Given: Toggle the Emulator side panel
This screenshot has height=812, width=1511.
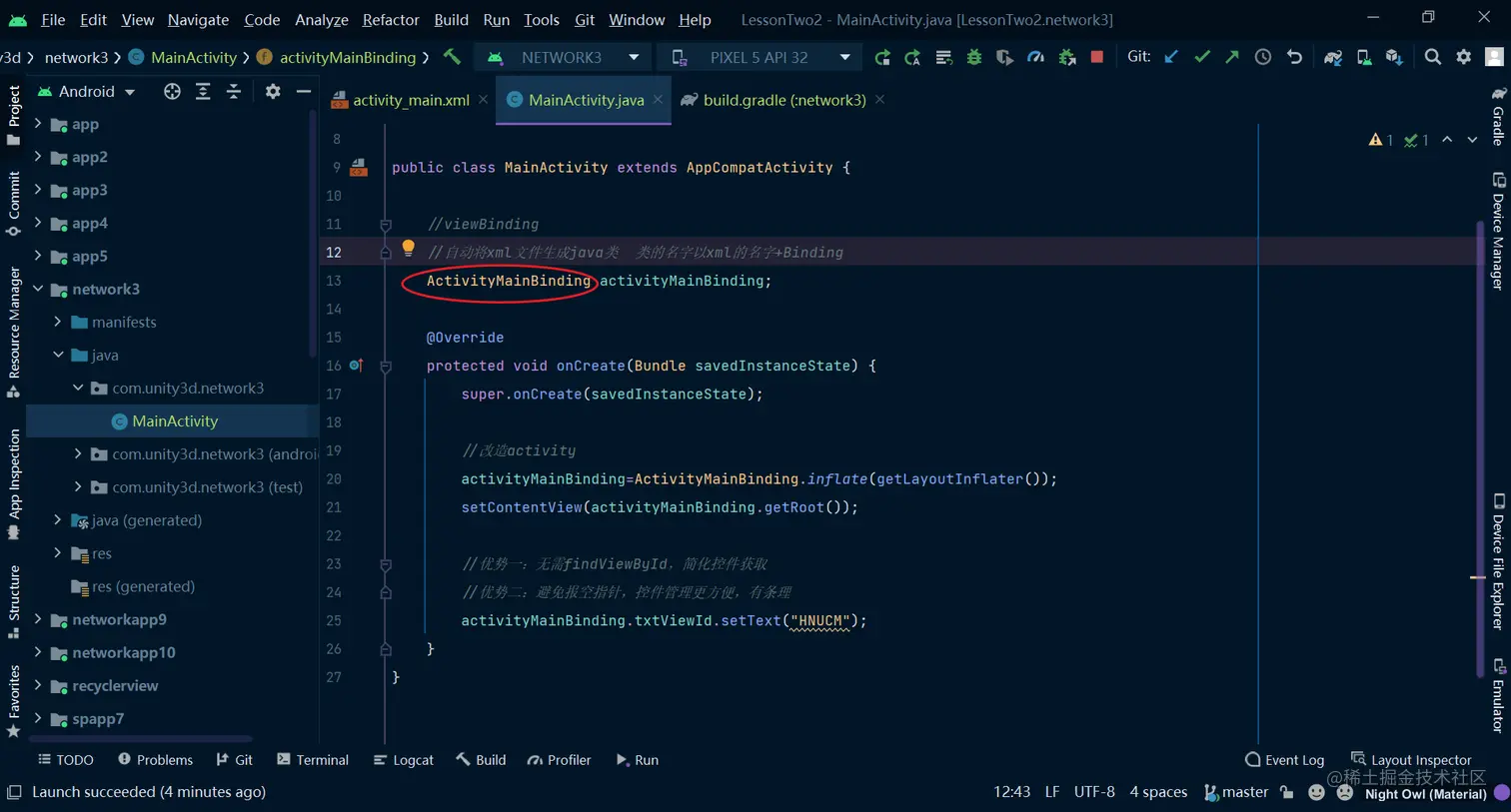Looking at the screenshot, I should click(1498, 696).
